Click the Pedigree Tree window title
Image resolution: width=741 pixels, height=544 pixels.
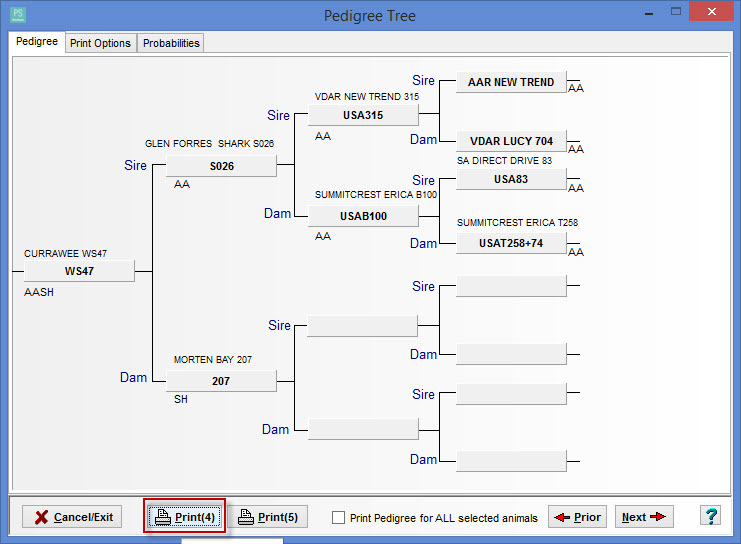click(370, 16)
